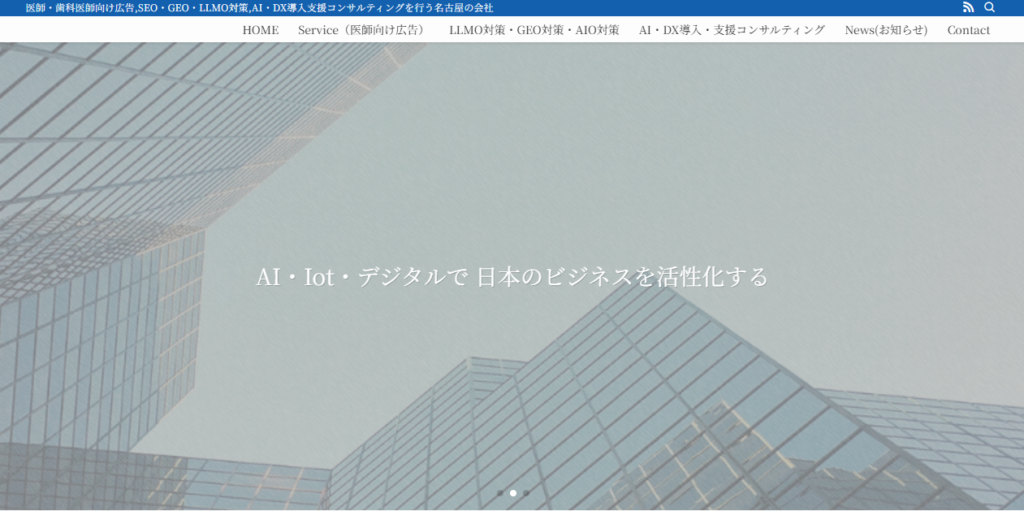Select the active middle slider dot
Image resolution: width=1024 pixels, height=520 pixels.
[x=513, y=493]
